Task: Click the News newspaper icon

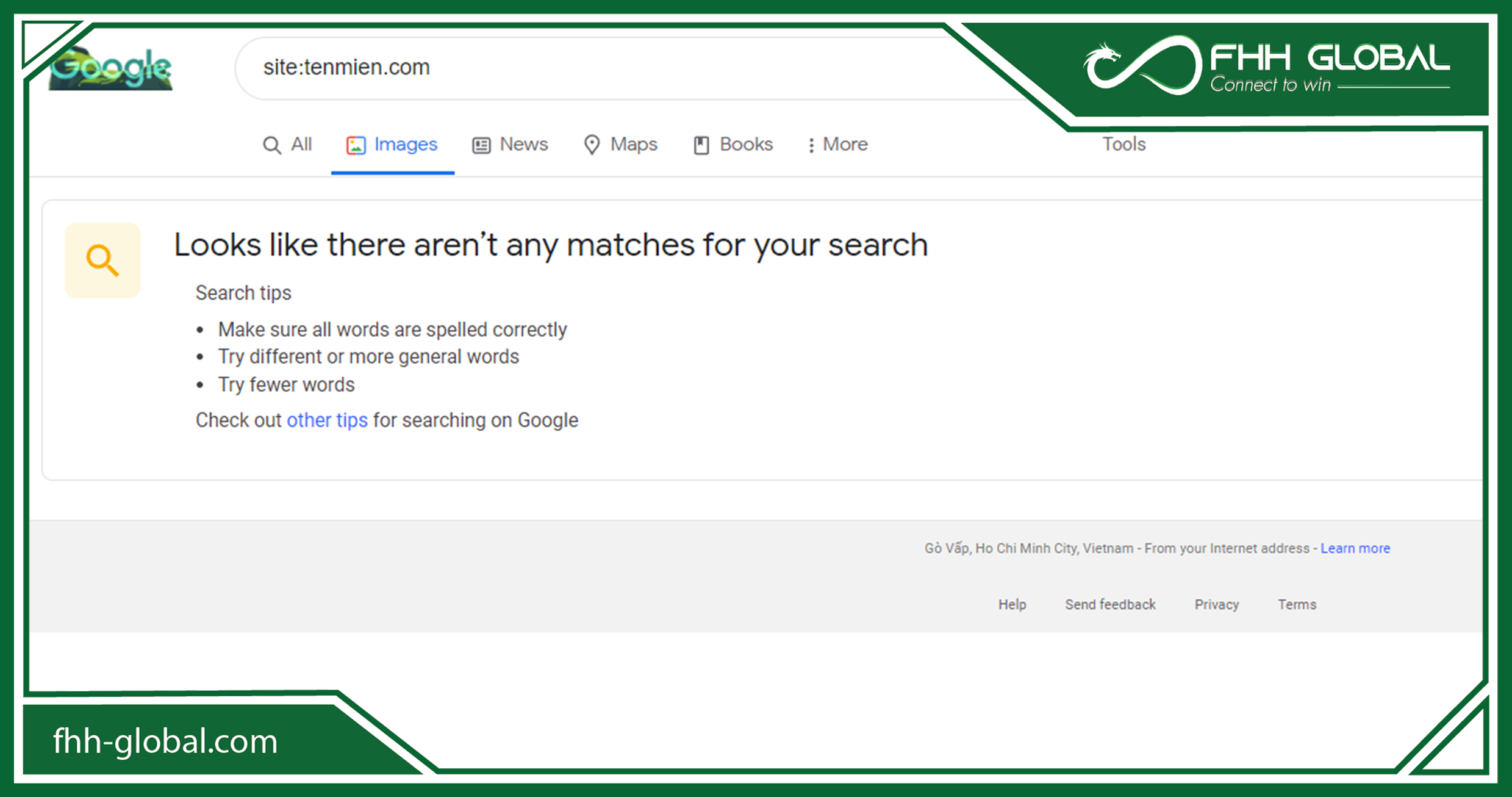Action: (x=481, y=145)
